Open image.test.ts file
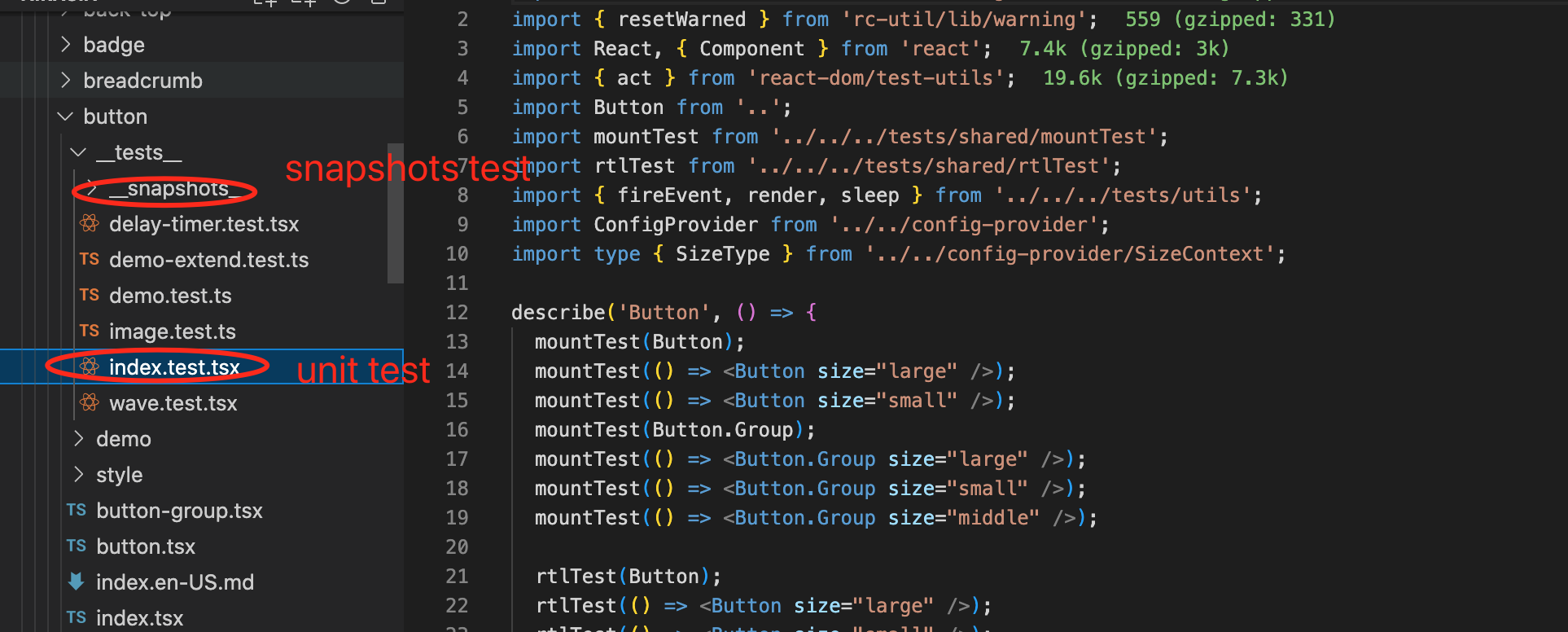The image size is (1568, 632). (x=173, y=331)
